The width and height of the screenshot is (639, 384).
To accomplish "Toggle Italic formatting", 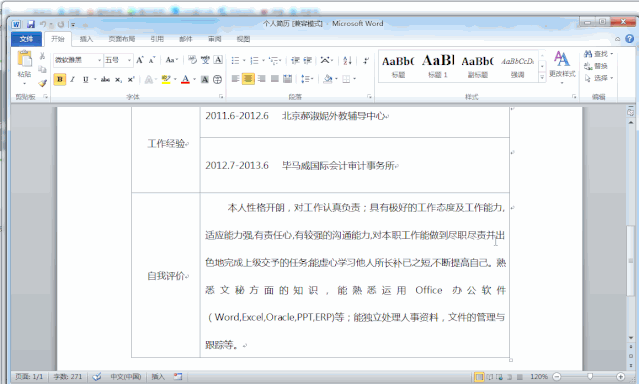I will click(73, 79).
